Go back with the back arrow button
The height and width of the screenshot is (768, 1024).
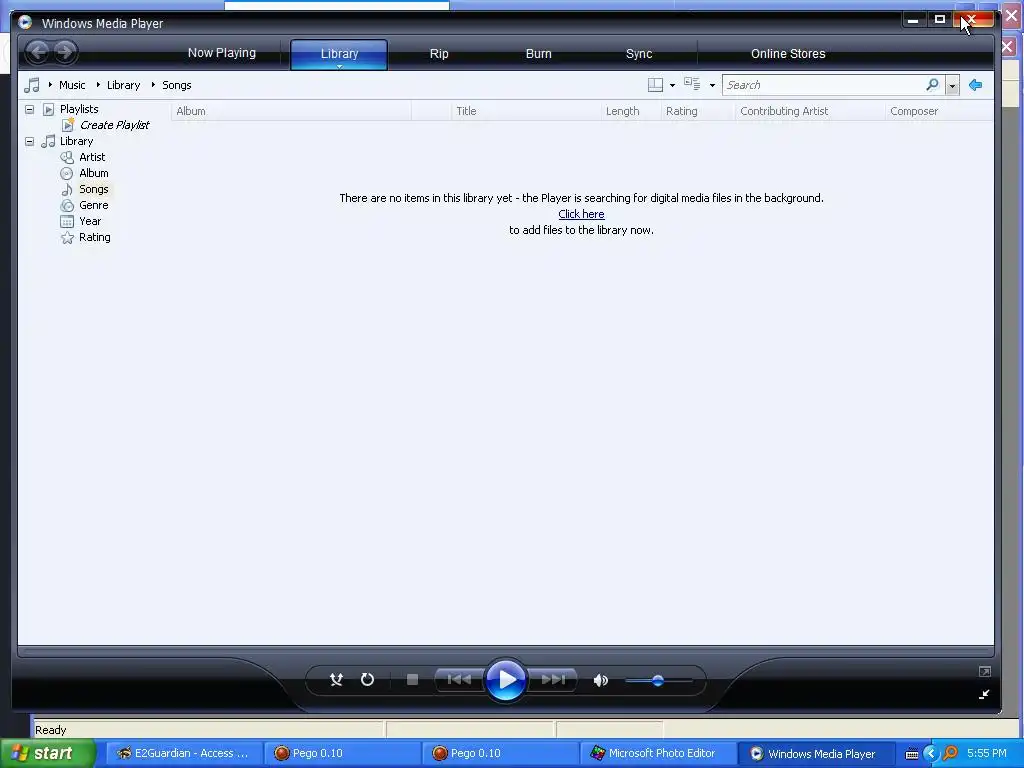[x=38, y=52]
